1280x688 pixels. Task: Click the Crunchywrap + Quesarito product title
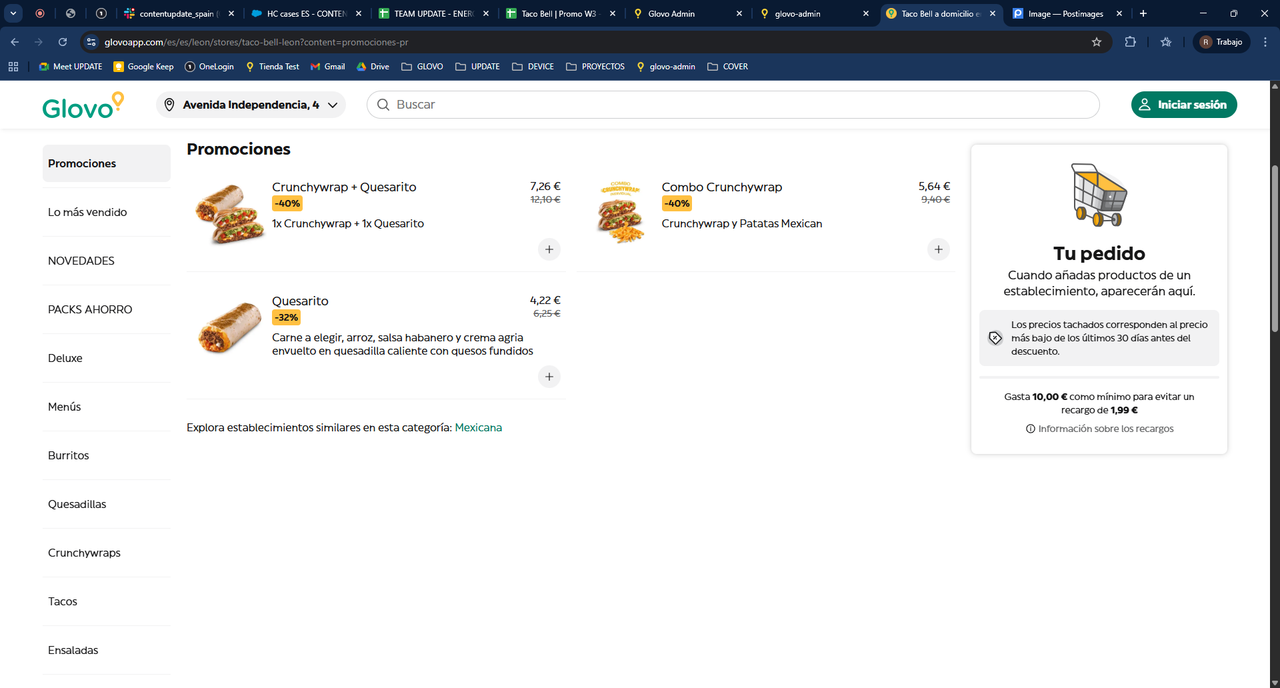[344, 187]
